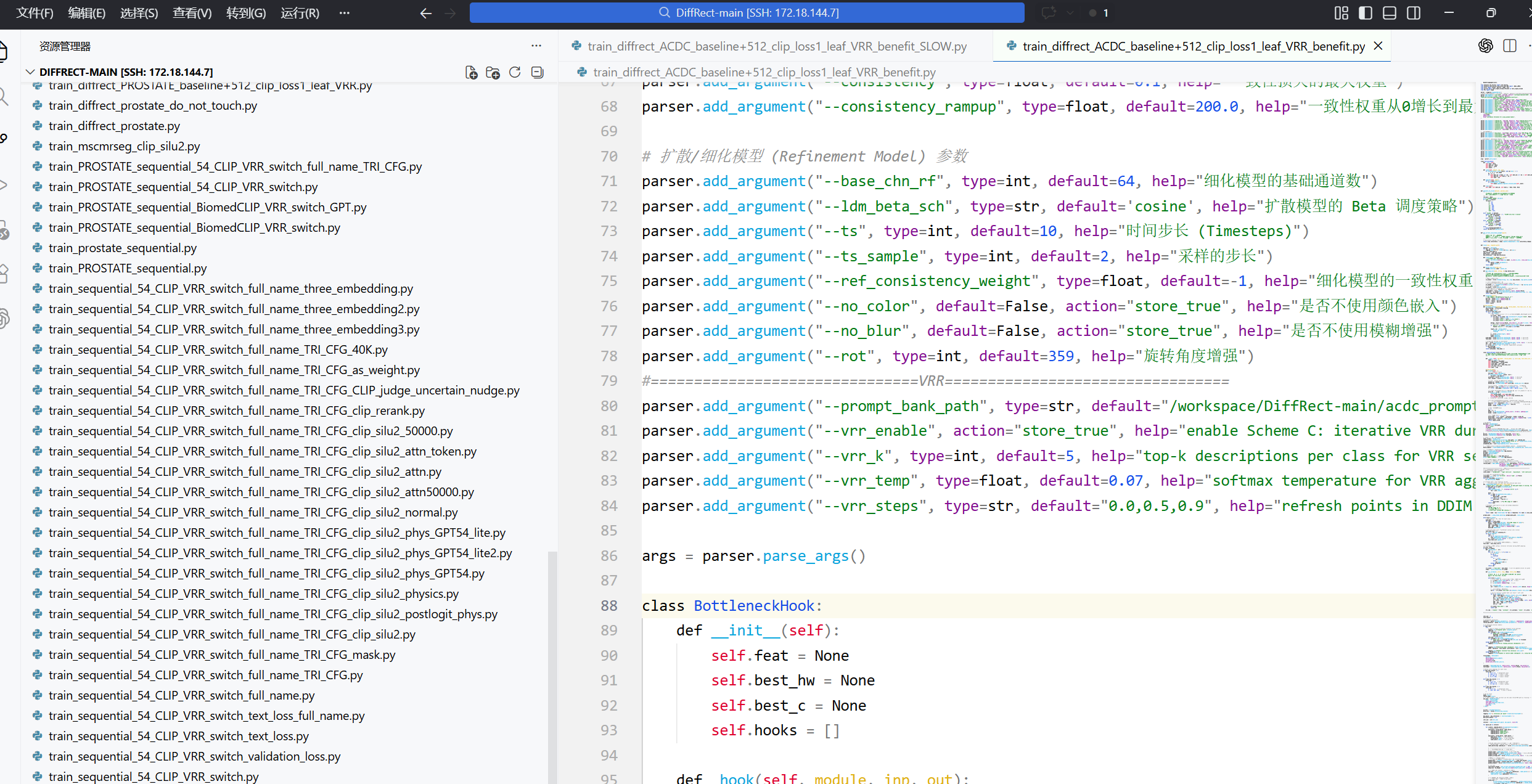This screenshot has width=1532, height=784.
Task: Click the self.hooks = [] line
Action: click(775, 730)
